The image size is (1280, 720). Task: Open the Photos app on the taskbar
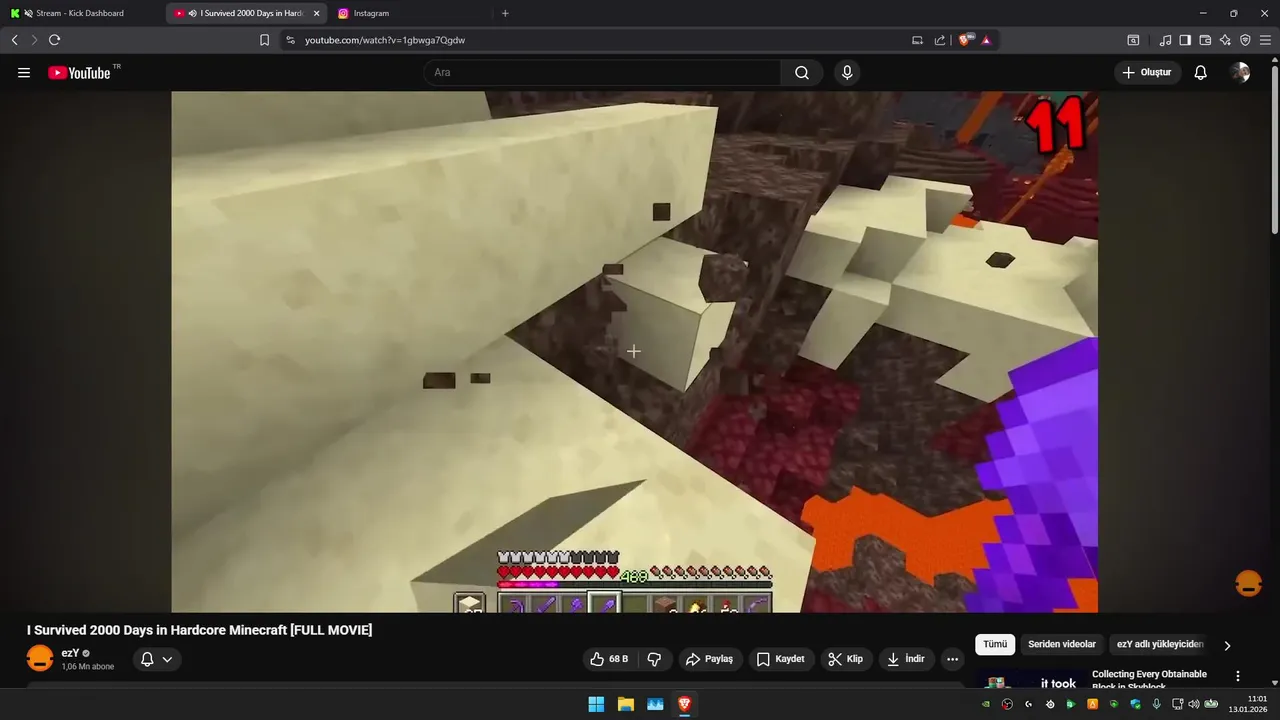tap(655, 704)
